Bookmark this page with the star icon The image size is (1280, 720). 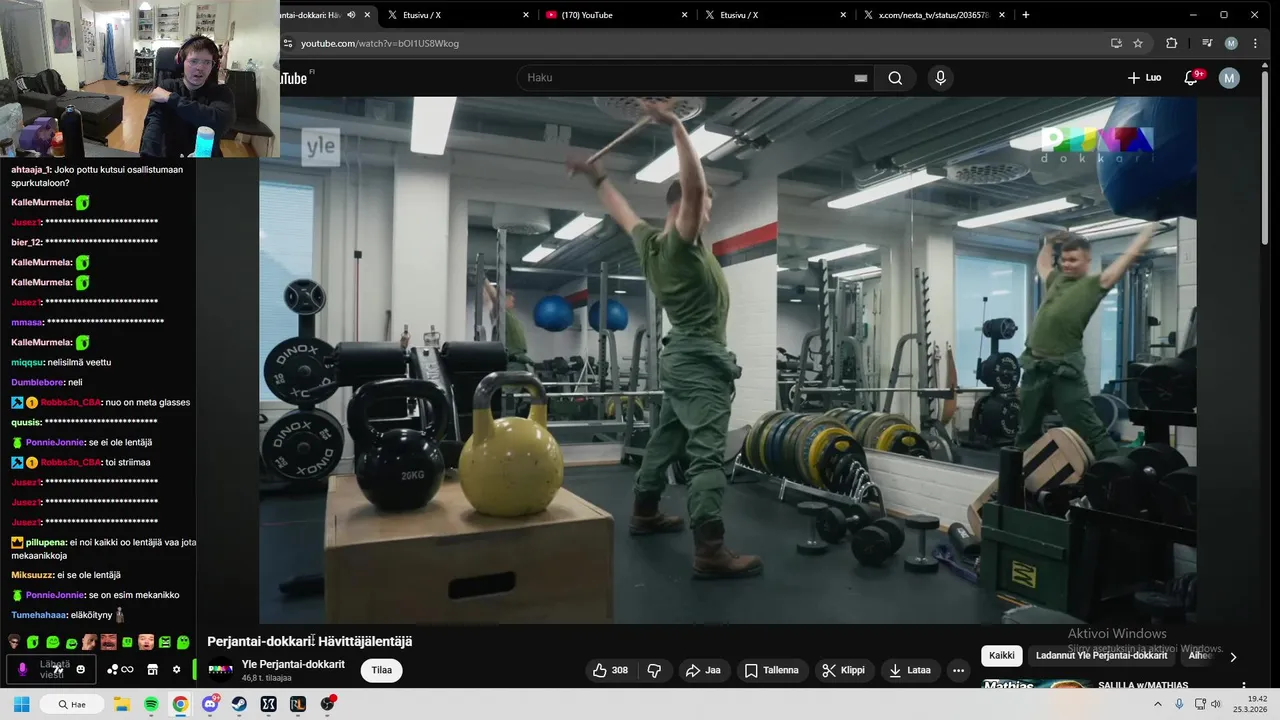tap(1138, 44)
